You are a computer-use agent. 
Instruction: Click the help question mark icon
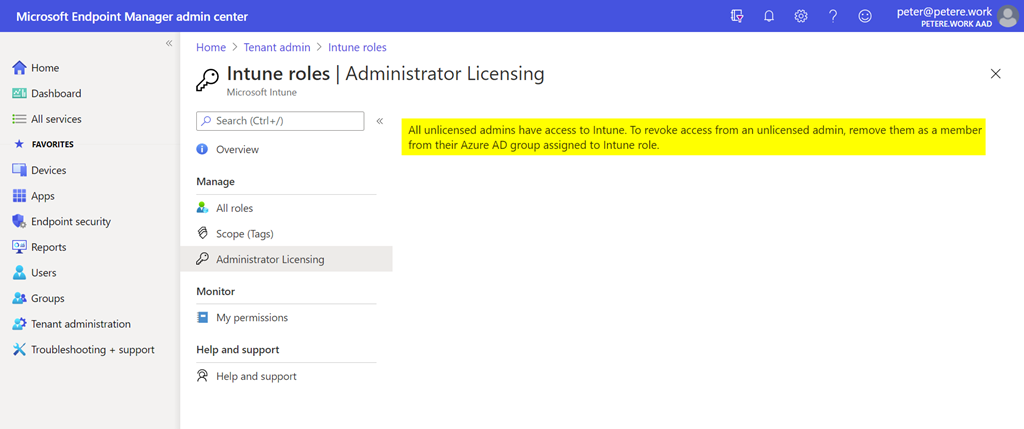(833, 16)
